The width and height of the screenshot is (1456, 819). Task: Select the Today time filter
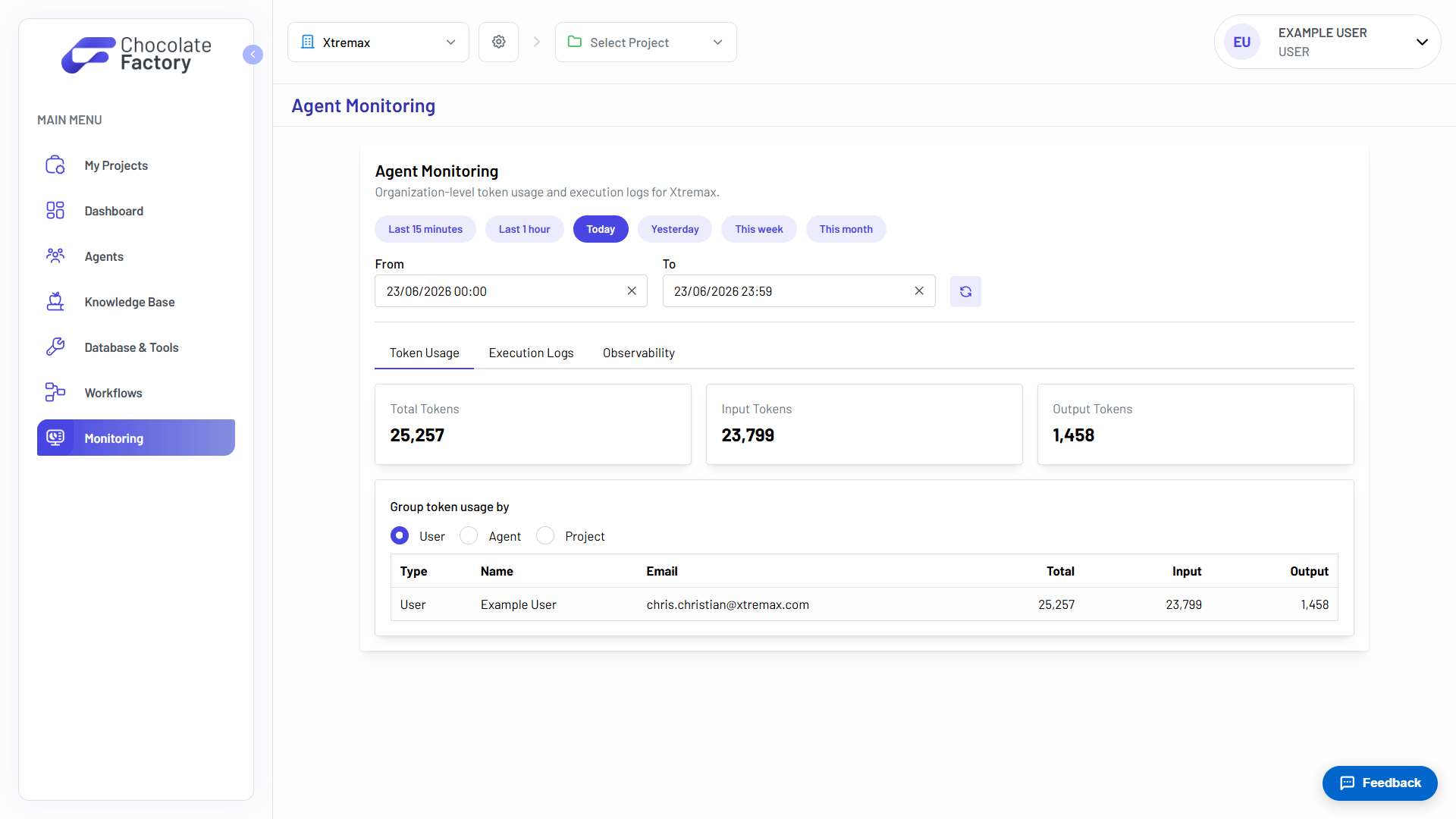pos(601,229)
